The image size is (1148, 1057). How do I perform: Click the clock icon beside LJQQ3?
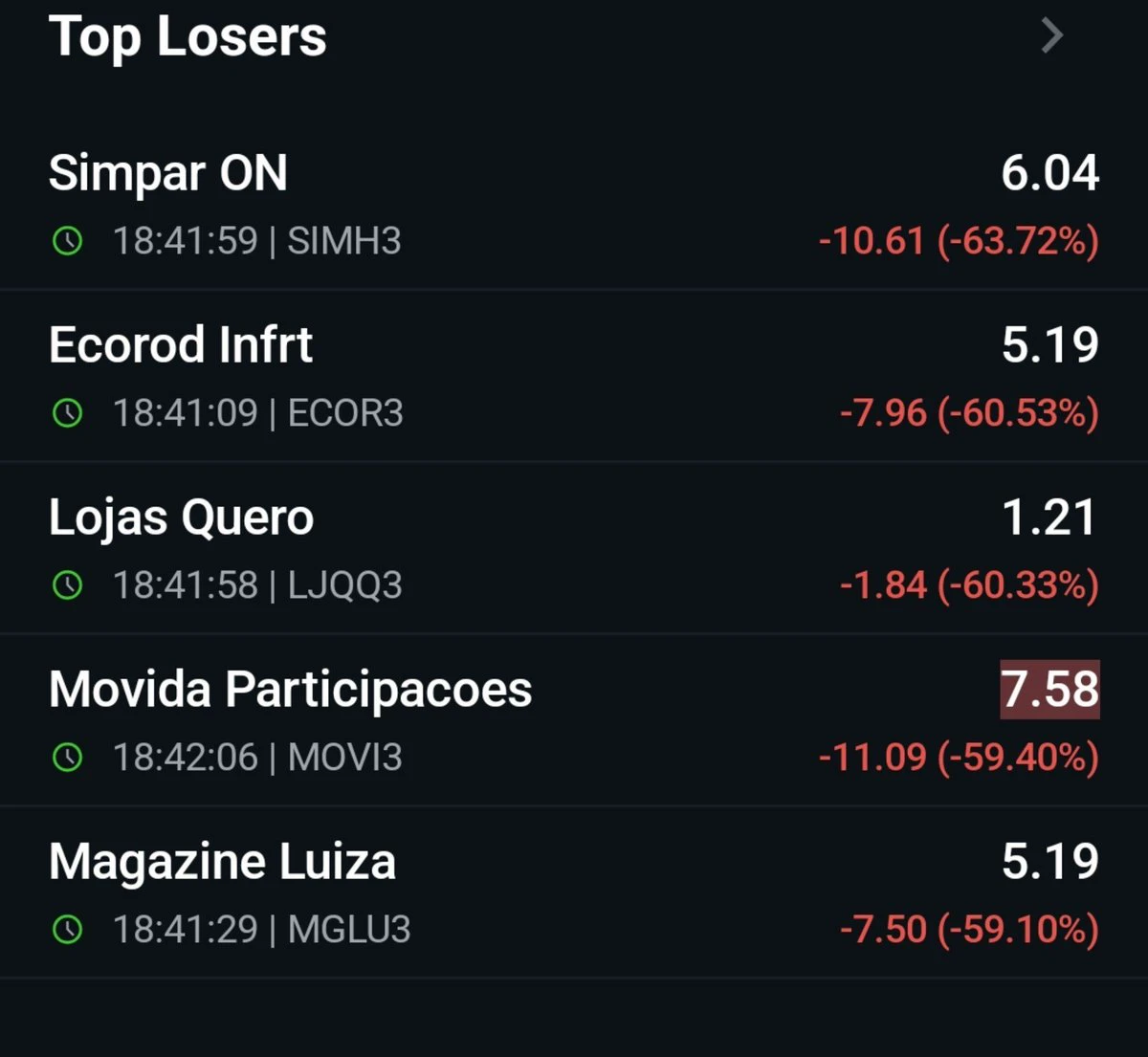(x=67, y=584)
